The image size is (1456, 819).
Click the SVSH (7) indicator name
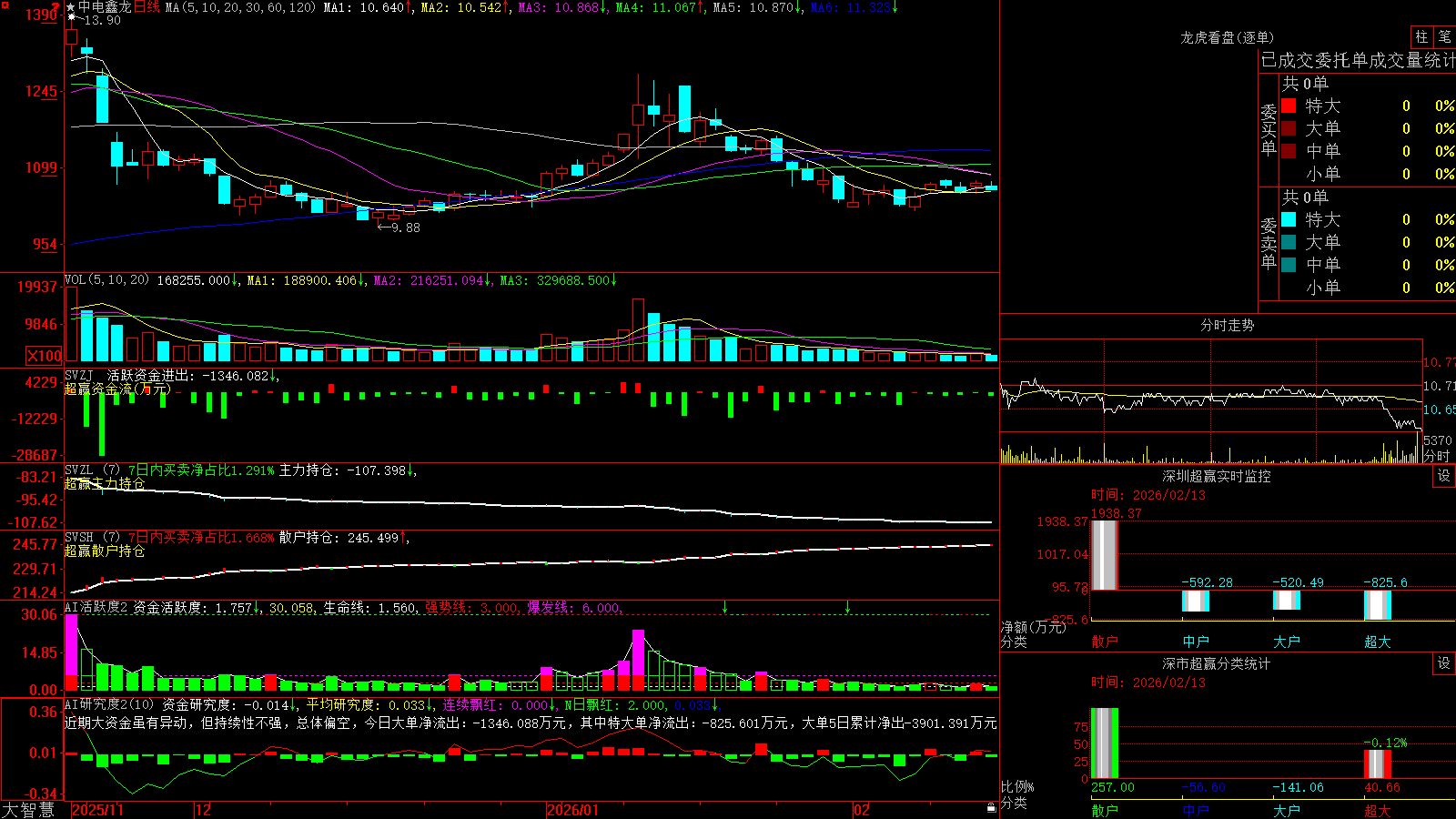tap(92, 538)
